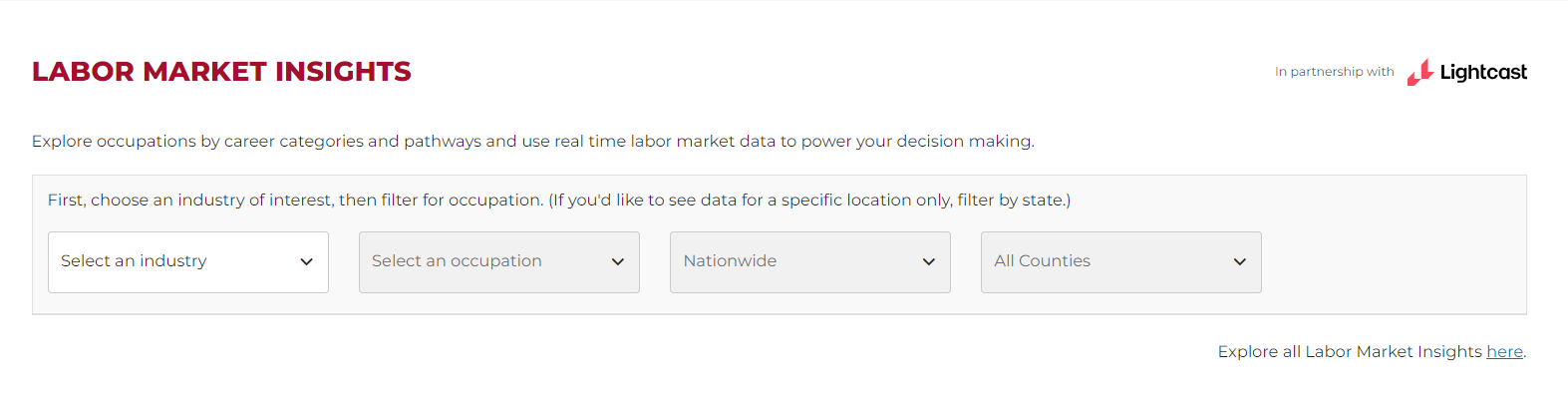Viewport: 1568px width, 406px height.
Task: Click the chevron arrow in the occupation selector
Action: click(x=617, y=262)
